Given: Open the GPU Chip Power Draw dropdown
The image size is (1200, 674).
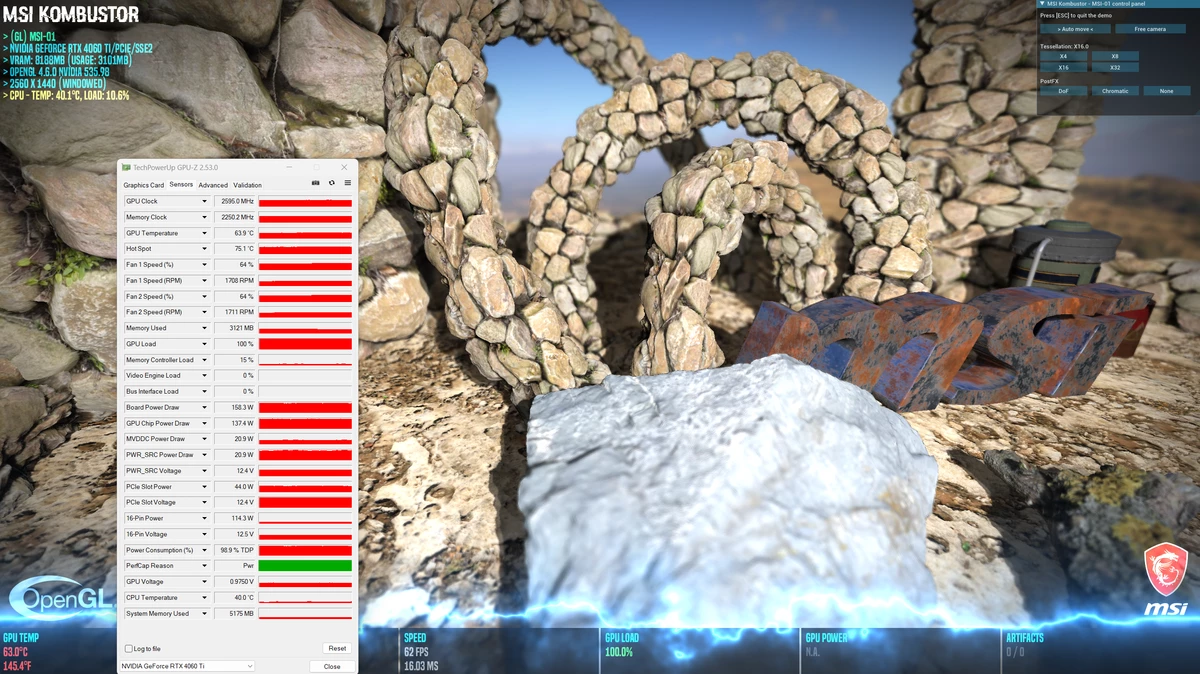Looking at the screenshot, I should point(205,423).
